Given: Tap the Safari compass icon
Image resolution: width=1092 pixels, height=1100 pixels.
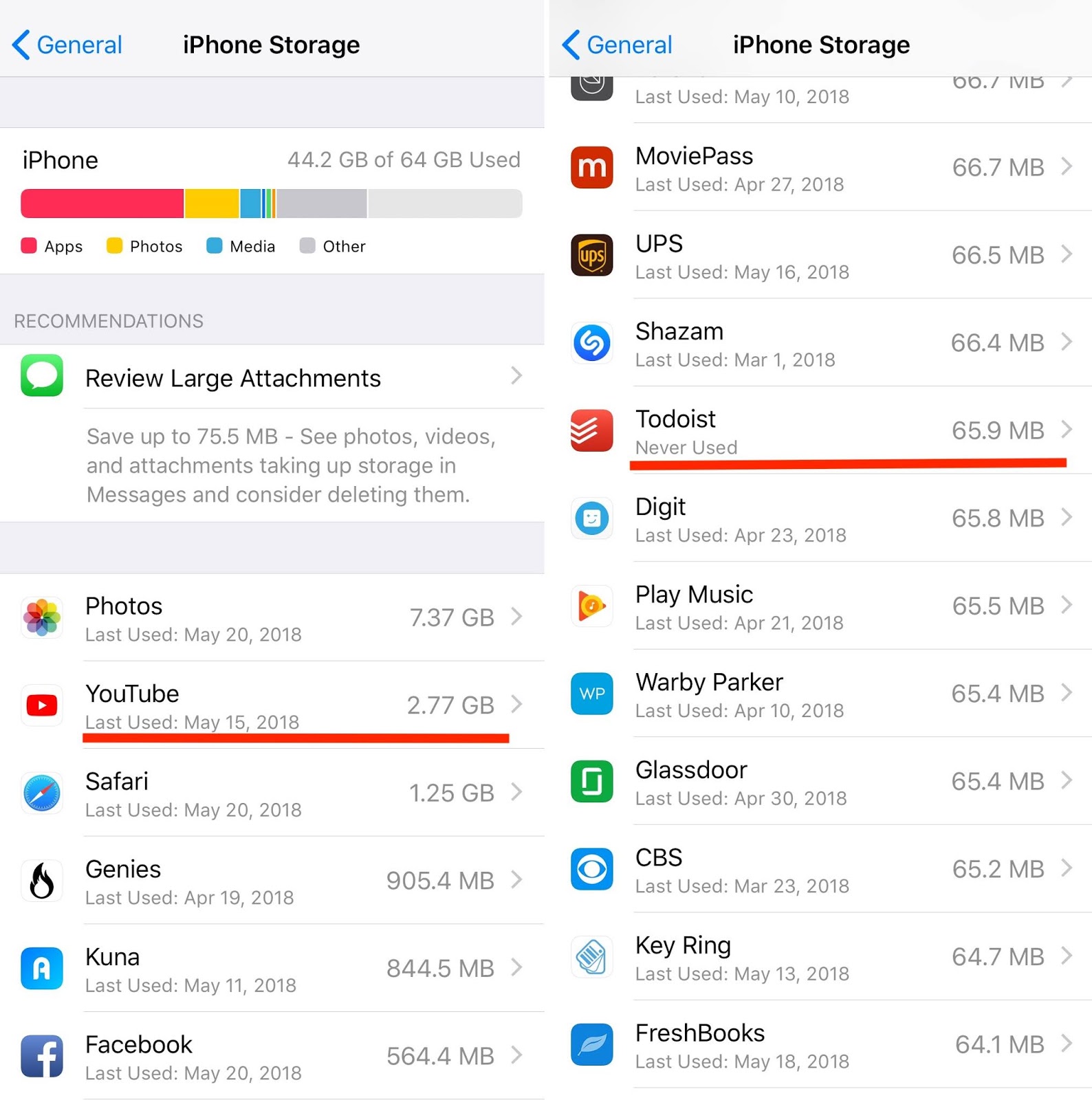Looking at the screenshot, I should (x=42, y=792).
